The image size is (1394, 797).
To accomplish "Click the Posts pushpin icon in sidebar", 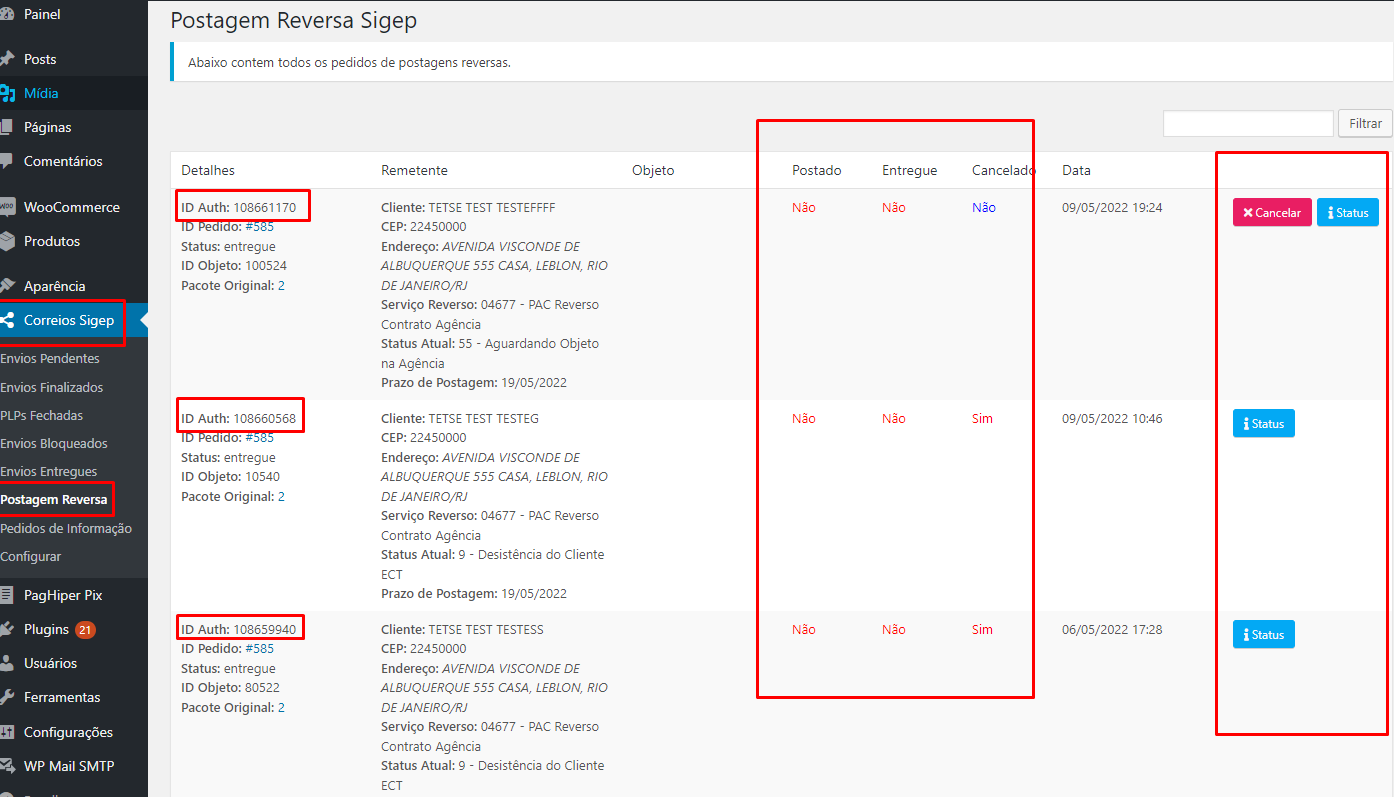I will [7, 59].
